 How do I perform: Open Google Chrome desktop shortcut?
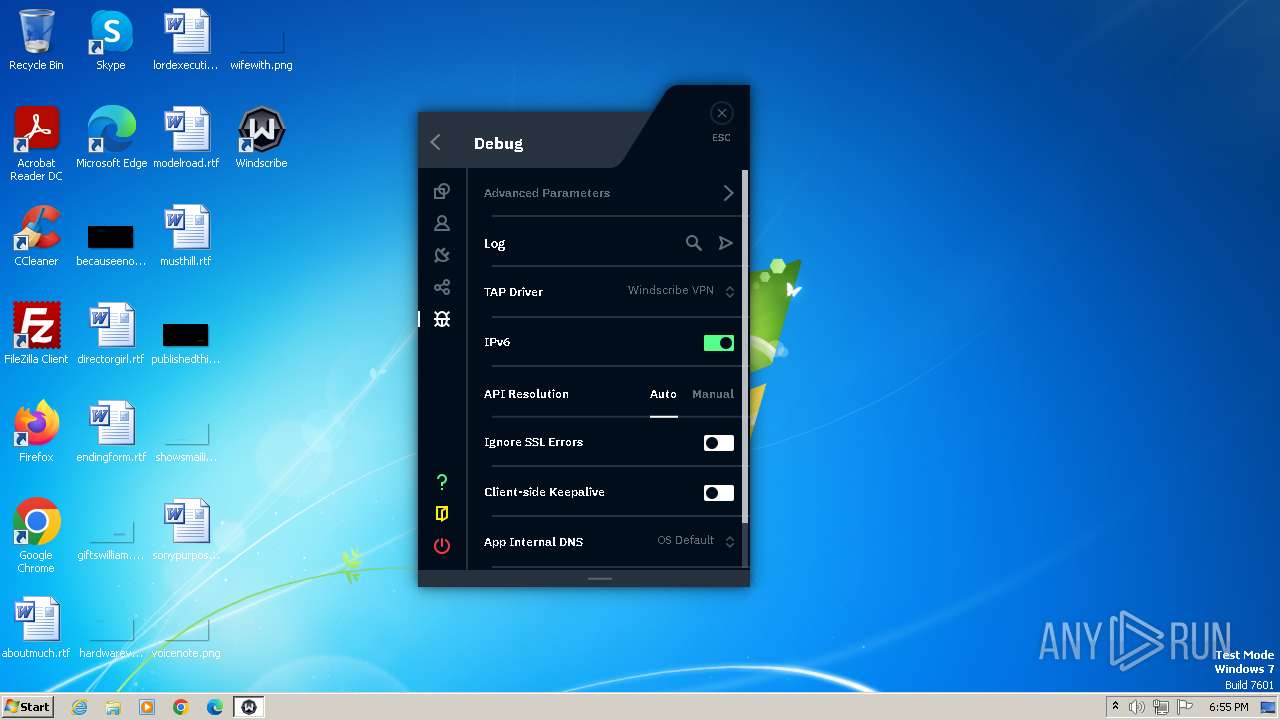[37, 536]
